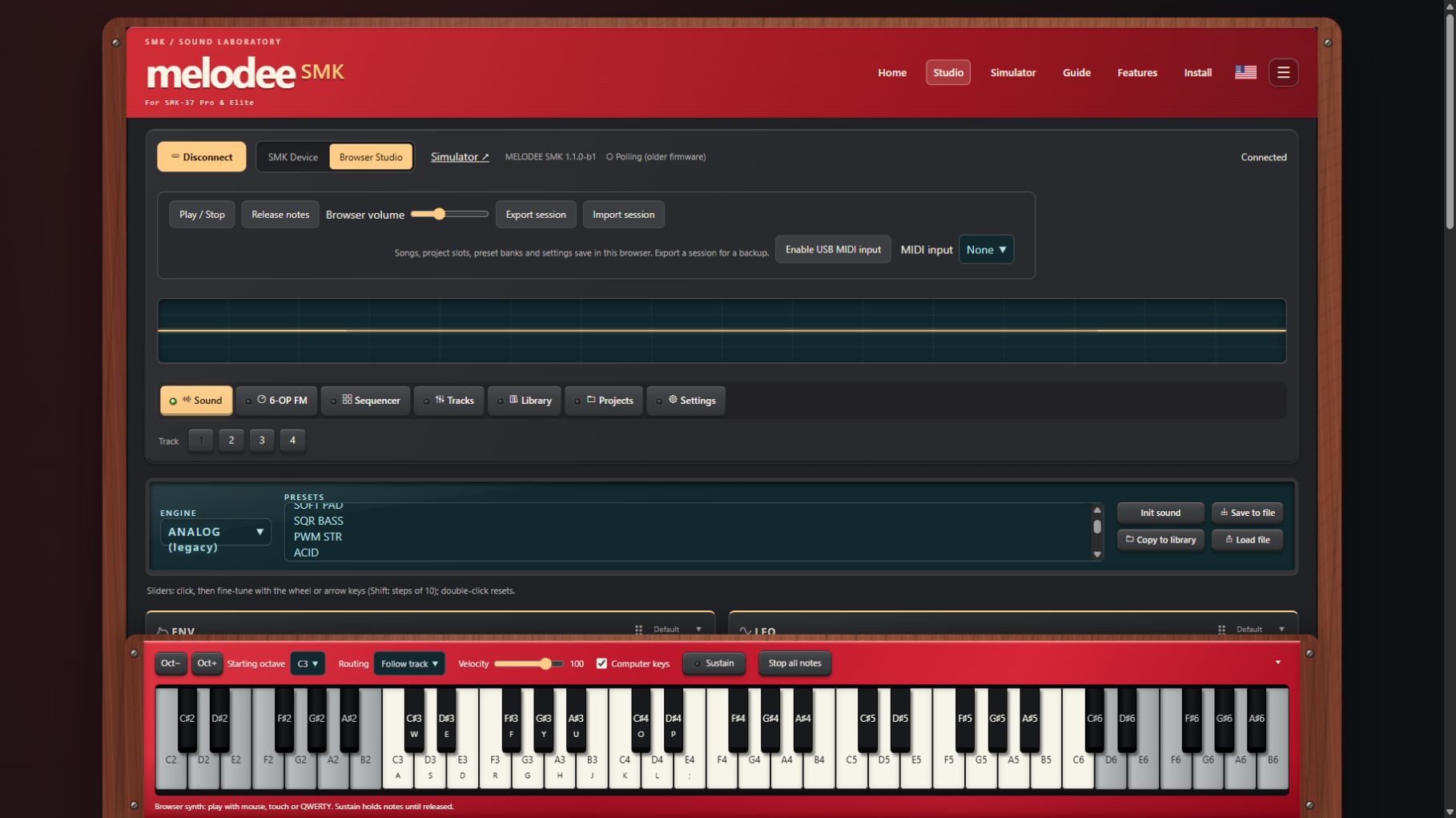
Task: Click the presets list scrollbar thumb
Action: [x=1097, y=526]
